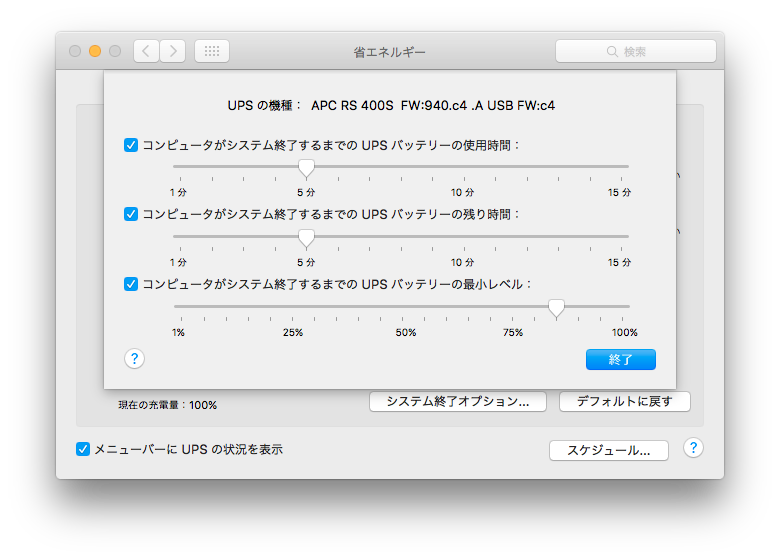Toggle メニューバーに UPS の状況を表示 checkbox
The height and width of the screenshot is (559, 780).
pyautogui.click(x=83, y=449)
